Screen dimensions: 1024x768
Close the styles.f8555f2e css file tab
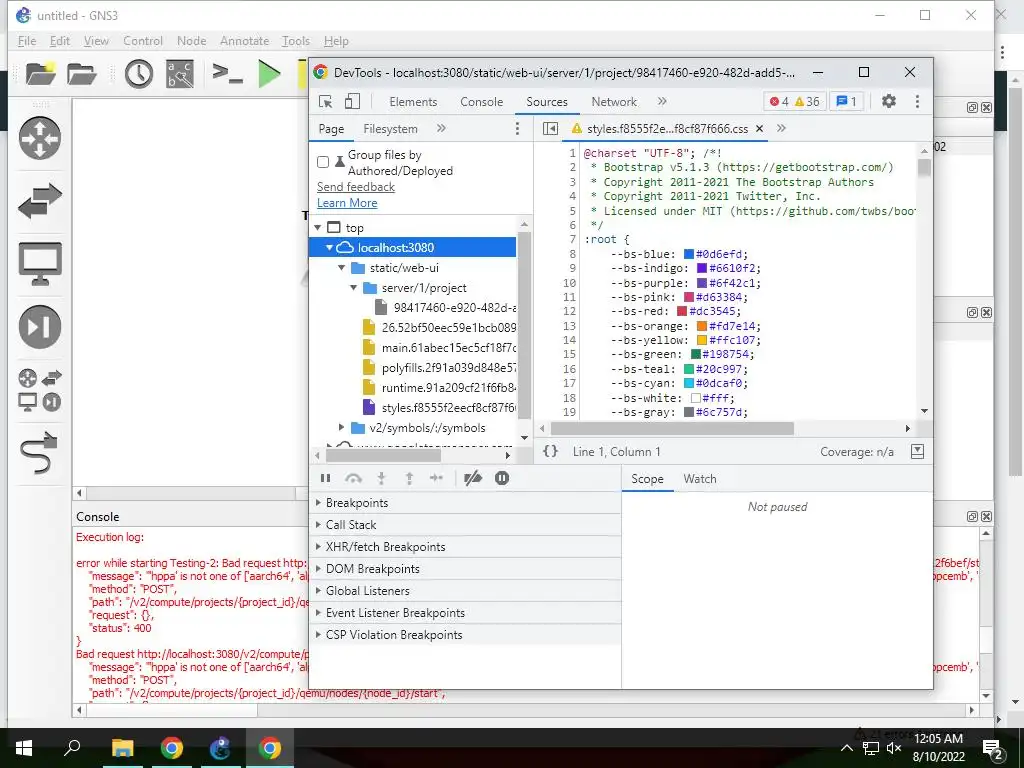pos(760,129)
